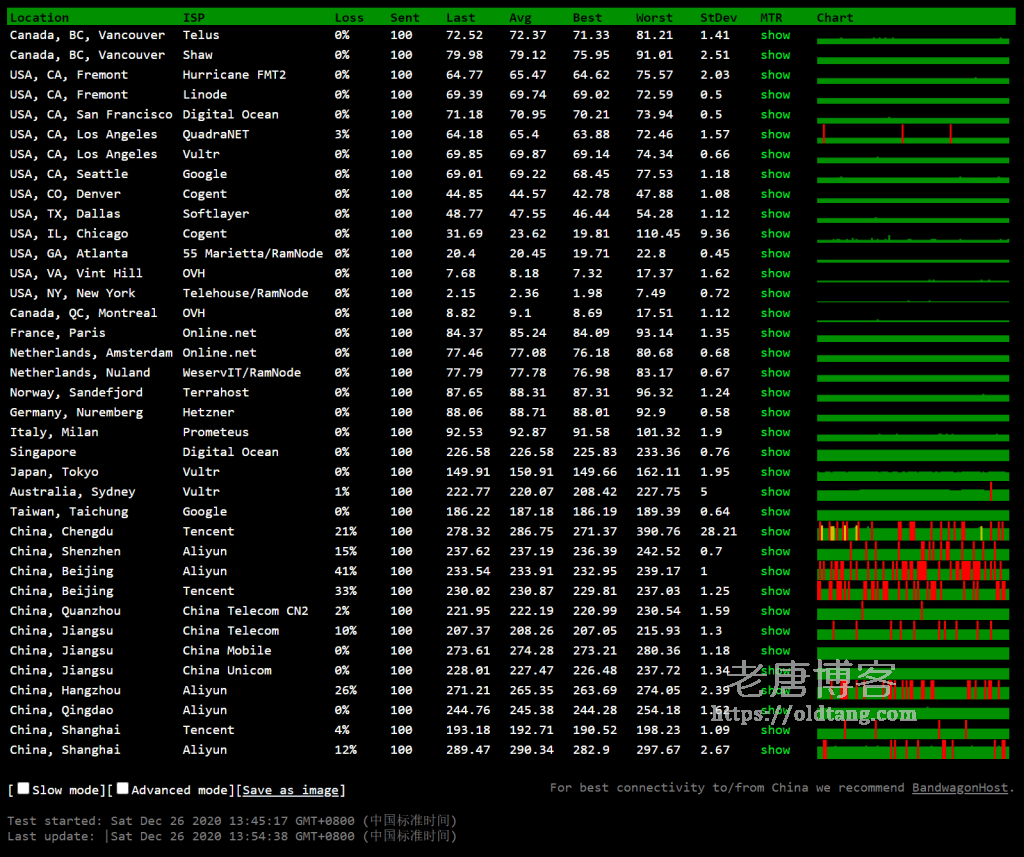Show MTR for China Chengdu Tencent
The height and width of the screenshot is (857, 1024).
coord(775,531)
